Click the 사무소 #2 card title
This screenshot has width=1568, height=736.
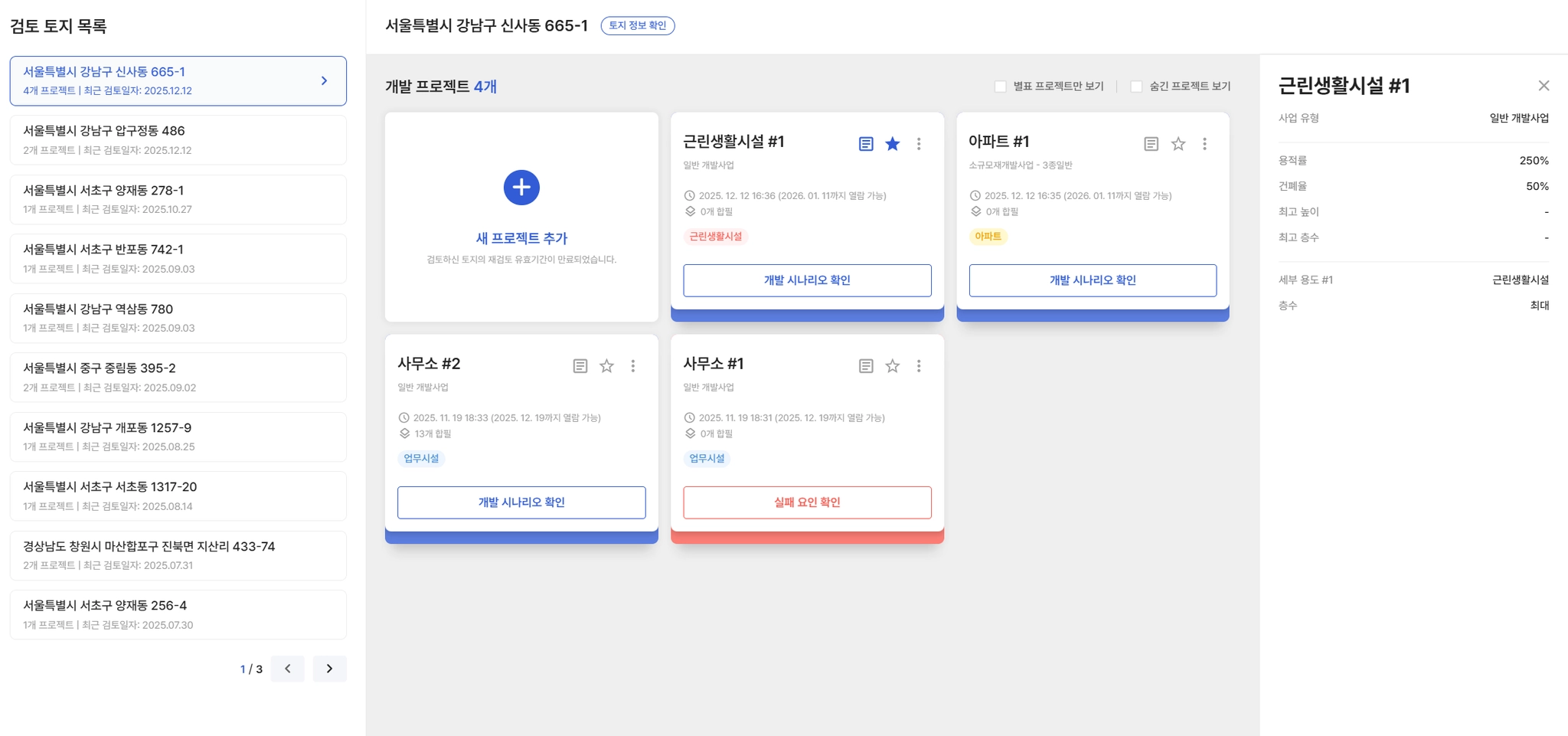(x=429, y=364)
